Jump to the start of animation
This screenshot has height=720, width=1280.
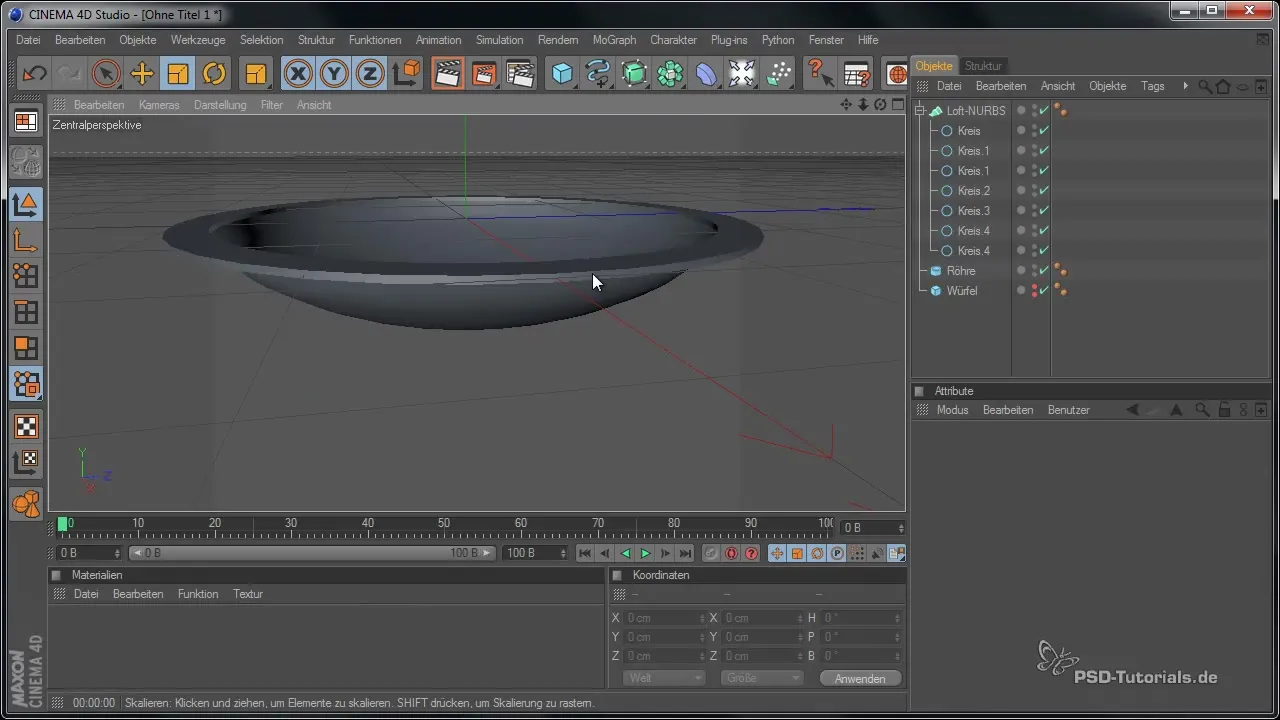pyautogui.click(x=585, y=553)
